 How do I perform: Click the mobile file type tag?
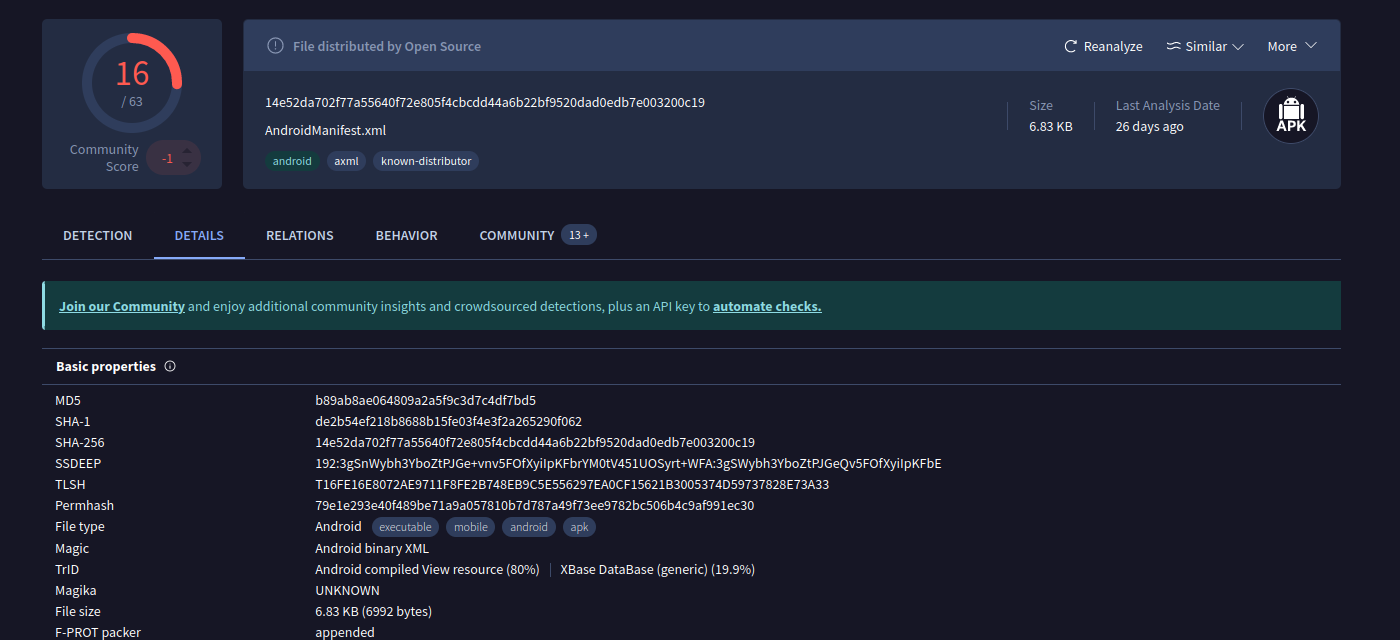(470, 527)
